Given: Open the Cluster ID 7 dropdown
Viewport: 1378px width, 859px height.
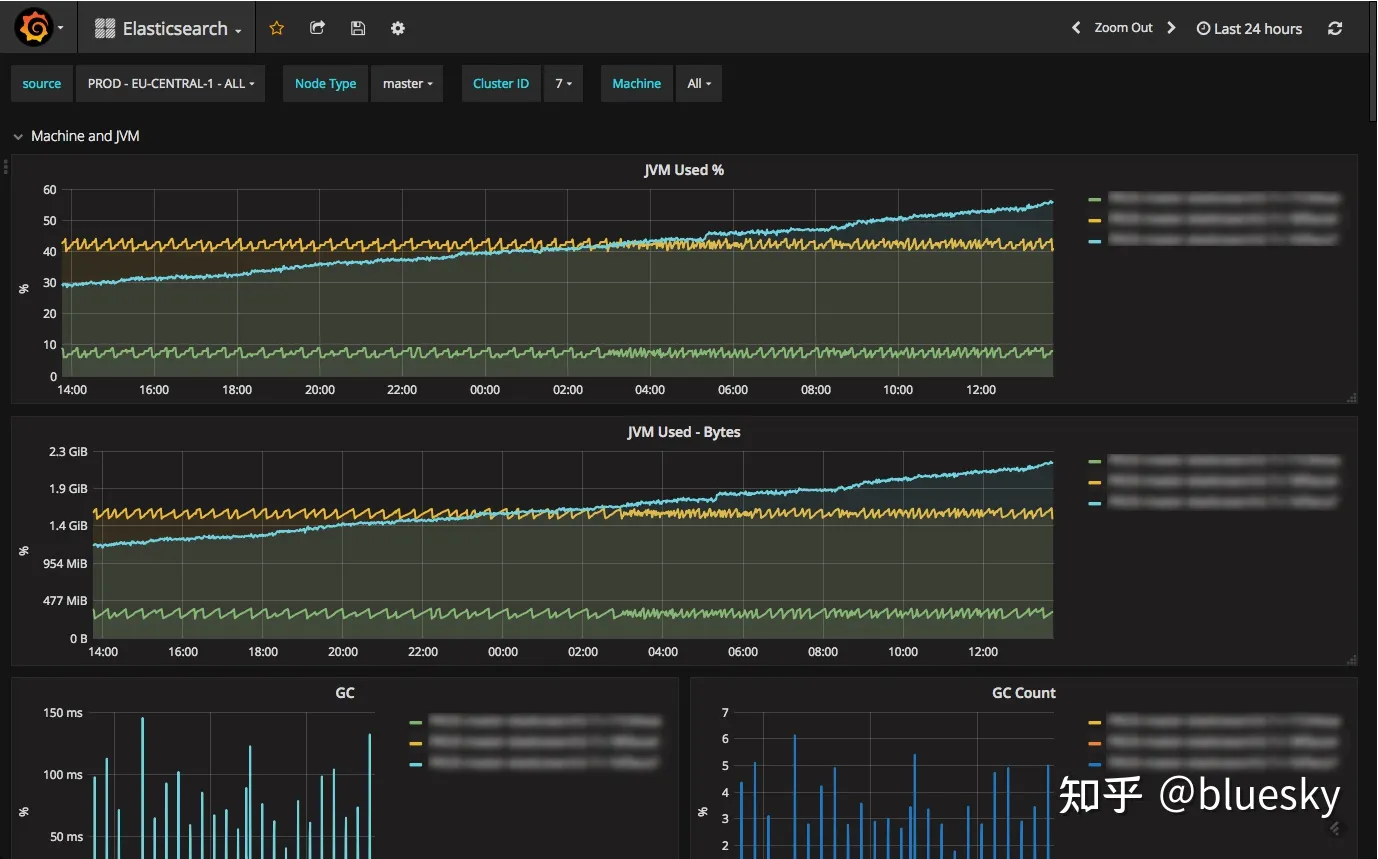Looking at the screenshot, I should coord(563,84).
